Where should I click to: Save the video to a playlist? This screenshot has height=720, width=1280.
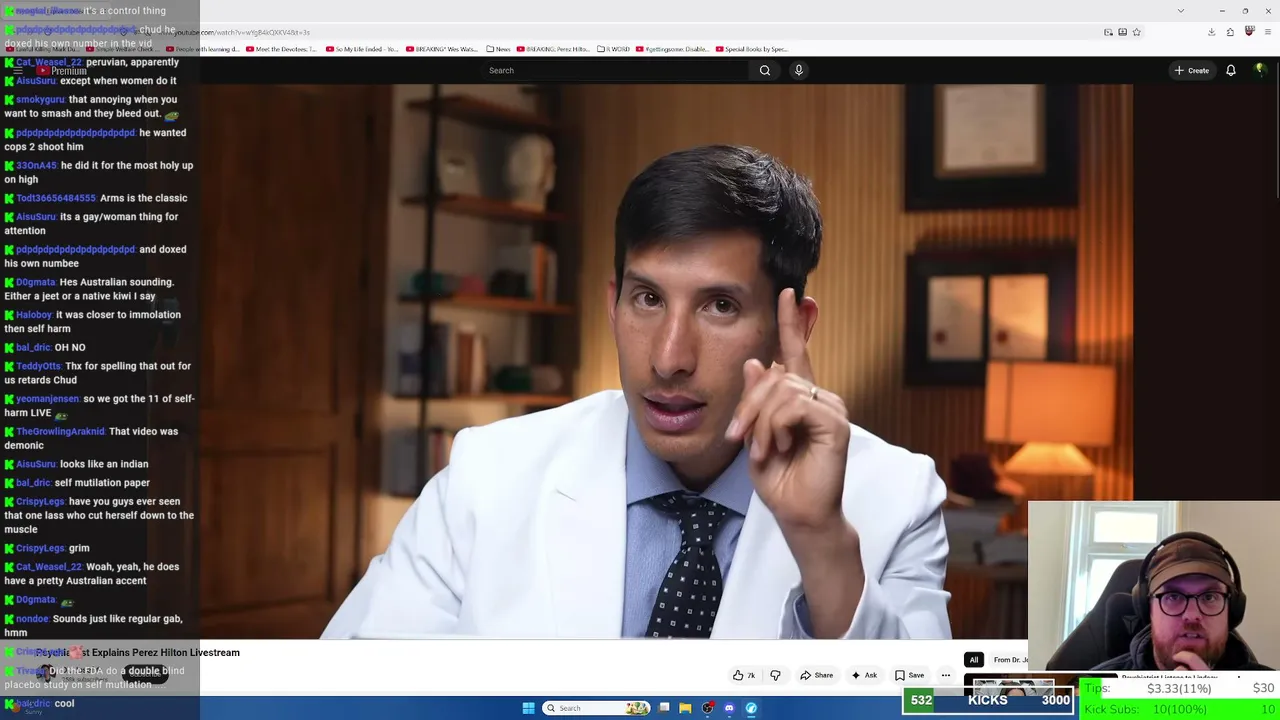pos(910,675)
